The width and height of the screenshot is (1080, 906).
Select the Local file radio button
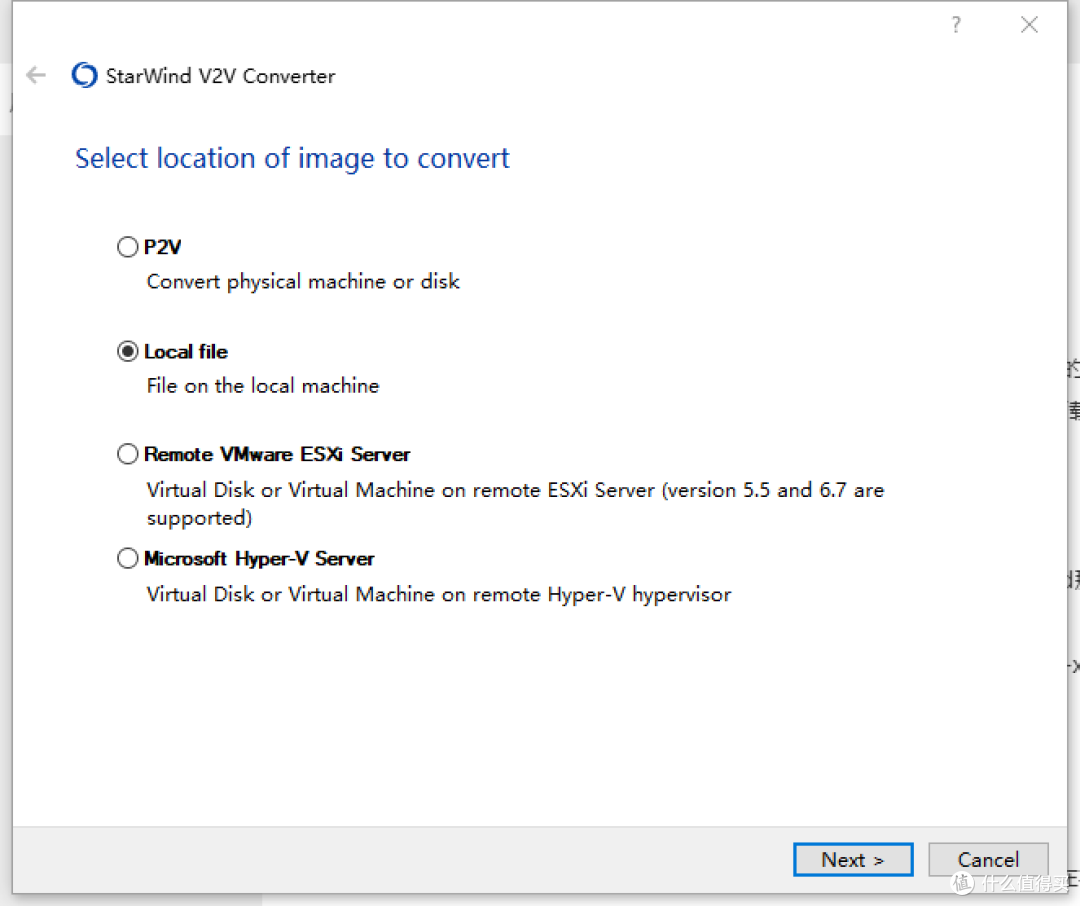(x=128, y=352)
